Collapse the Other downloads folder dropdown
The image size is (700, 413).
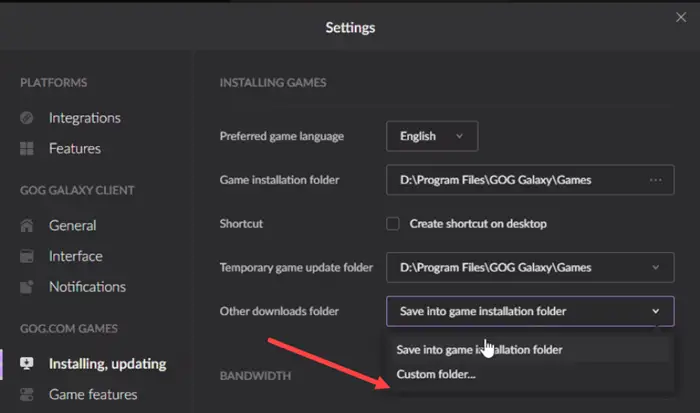point(655,311)
